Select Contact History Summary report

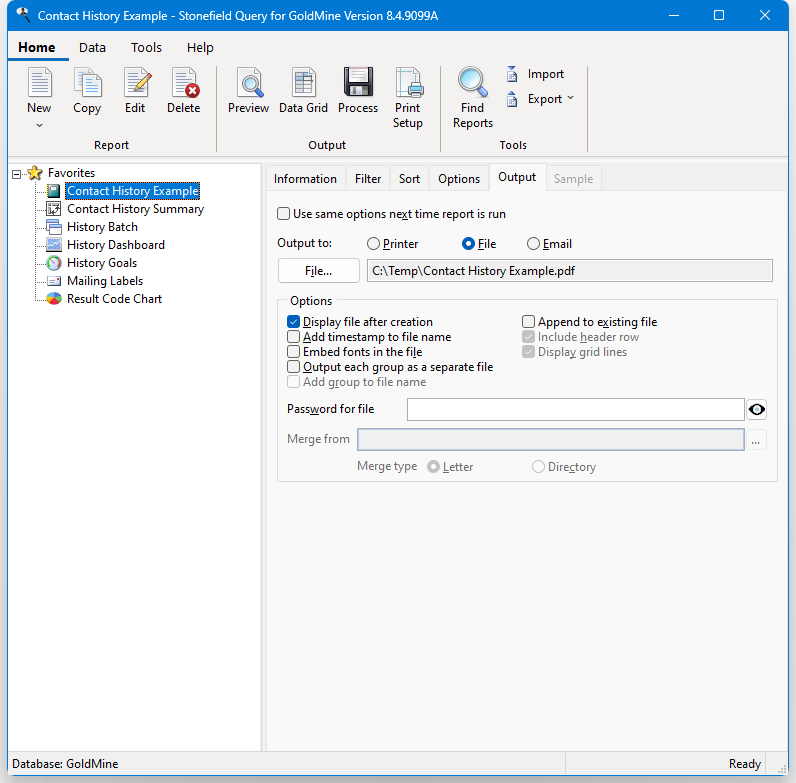click(x=136, y=209)
